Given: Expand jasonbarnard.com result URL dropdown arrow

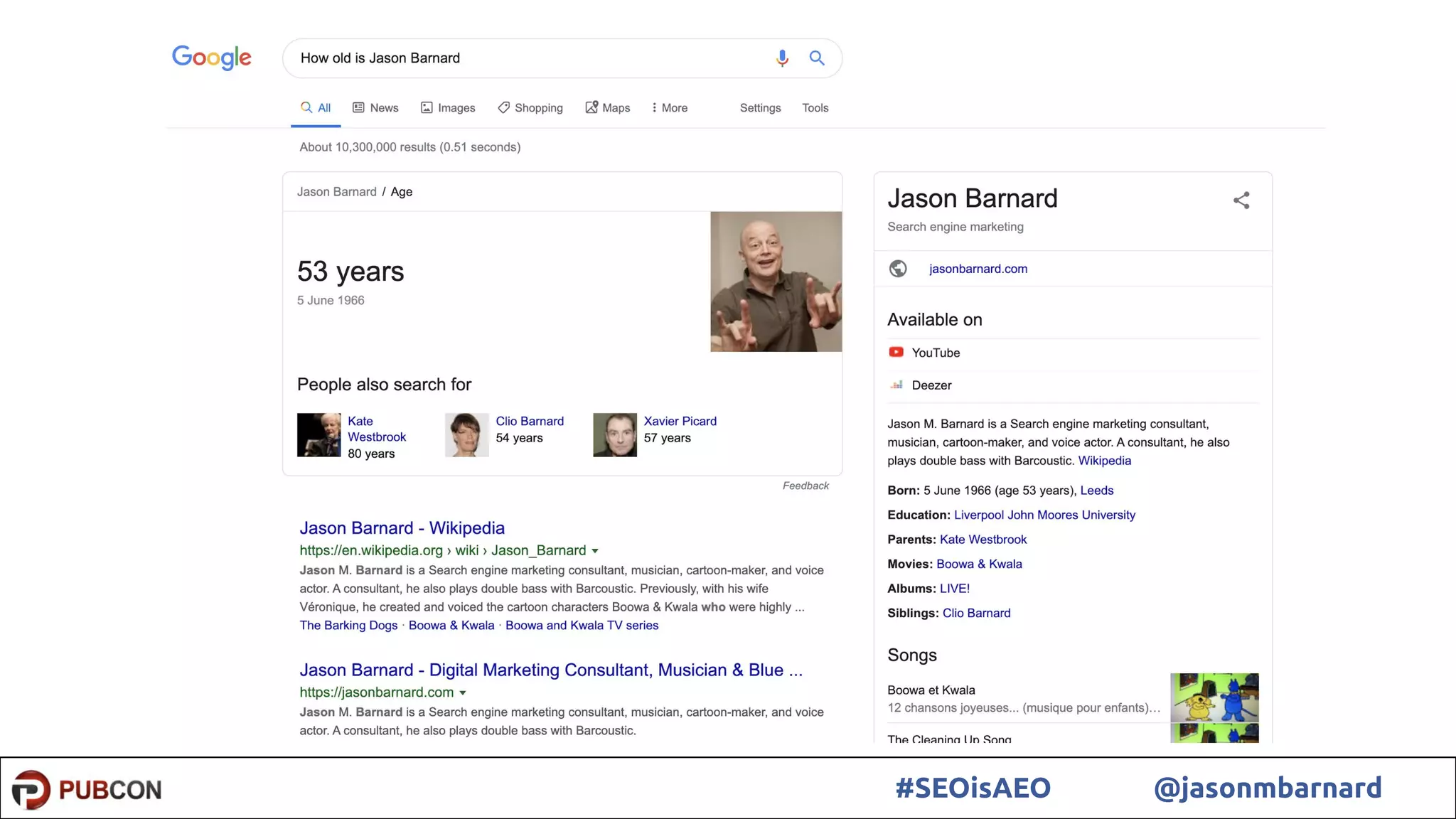Looking at the screenshot, I should (x=463, y=693).
